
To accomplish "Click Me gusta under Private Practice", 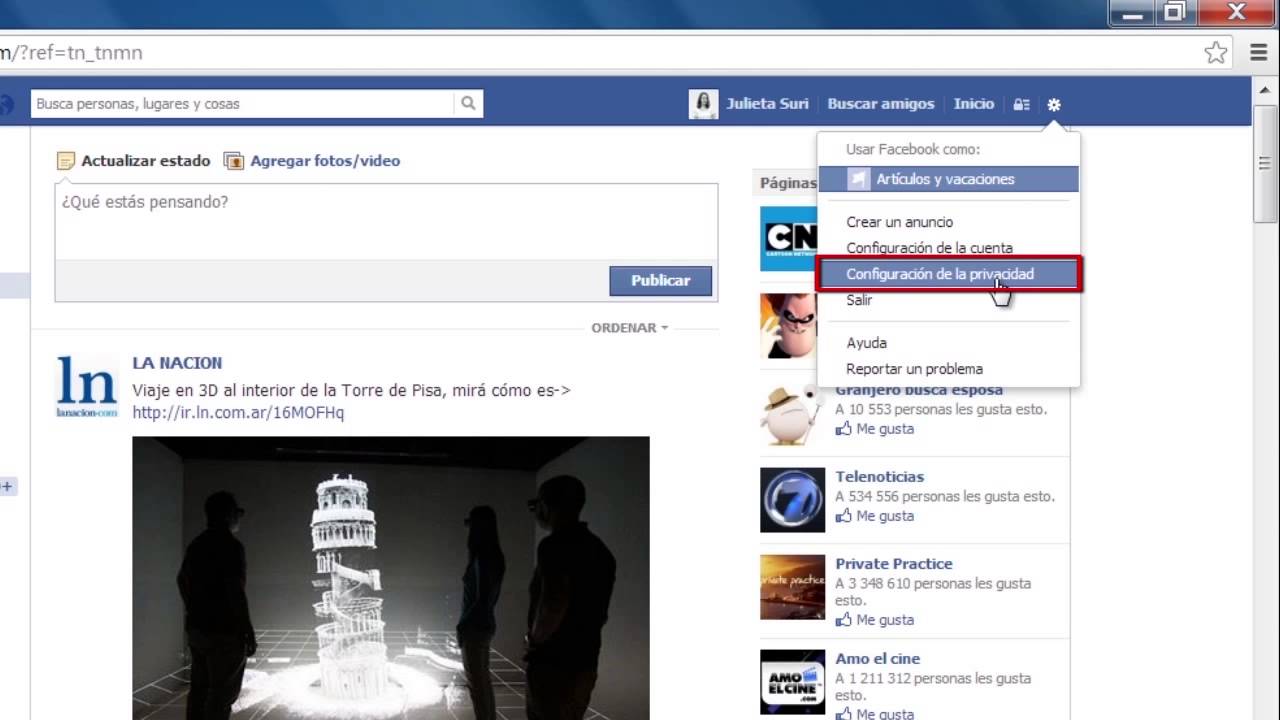I will click(875, 620).
